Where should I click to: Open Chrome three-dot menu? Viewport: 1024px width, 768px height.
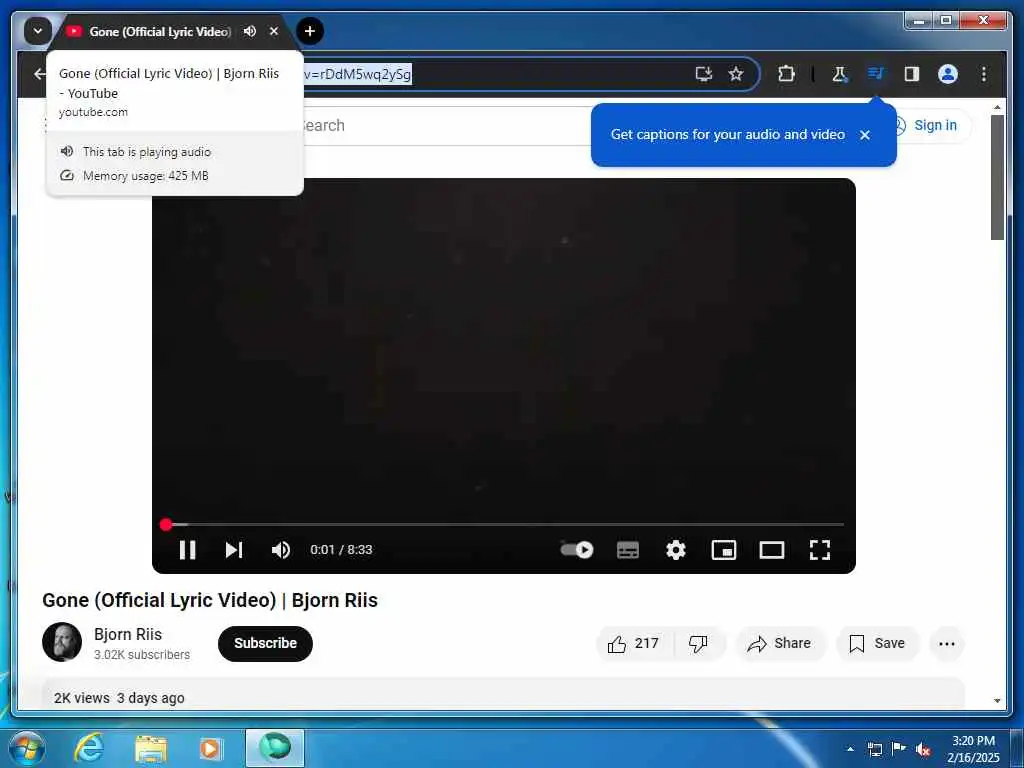click(984, 74)
